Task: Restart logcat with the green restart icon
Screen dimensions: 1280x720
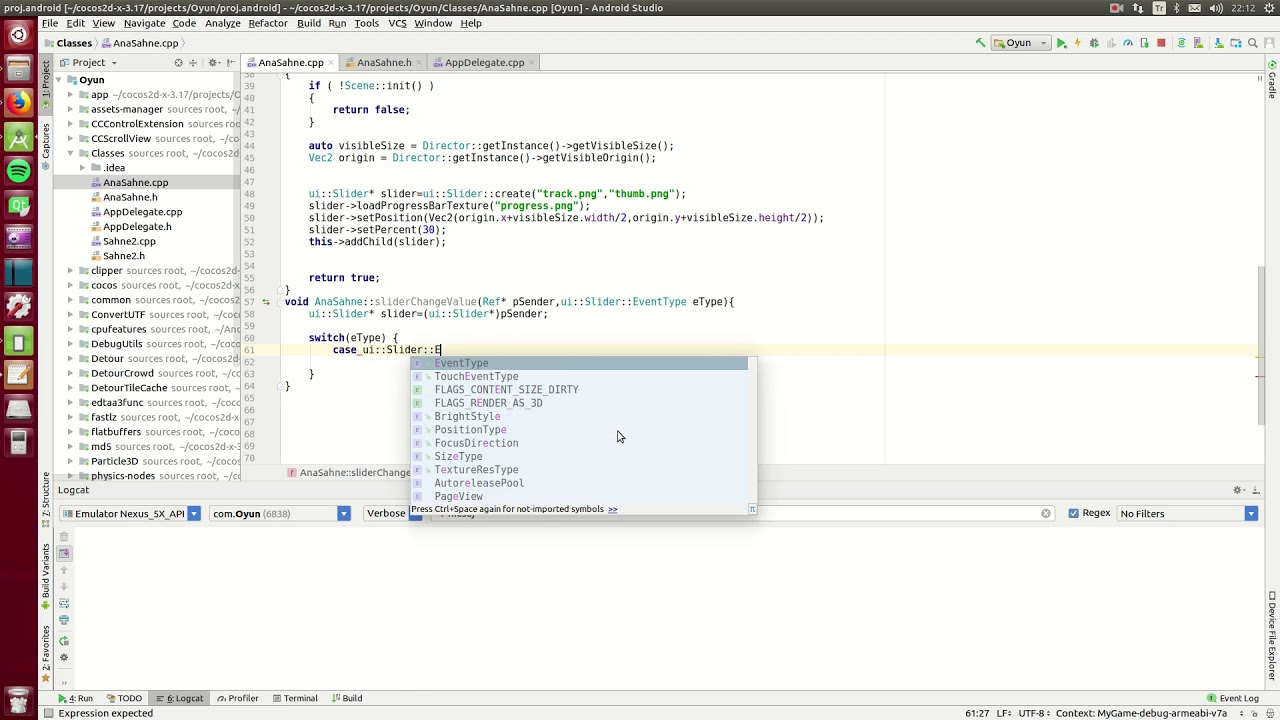Action: pyautogui.click(x=64, y=641)
